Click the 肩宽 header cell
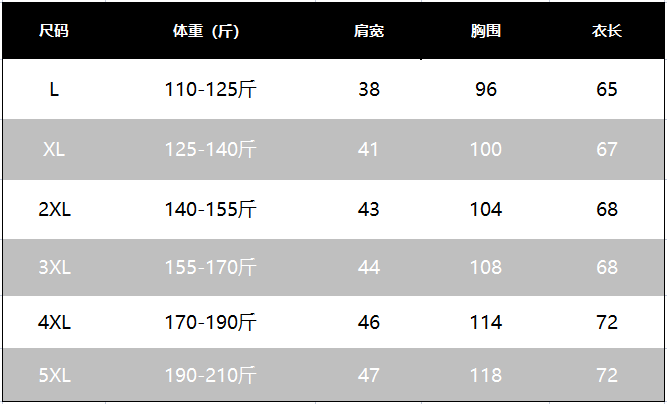The height and width of the screenshot is (404, 667). coord(369,31)
